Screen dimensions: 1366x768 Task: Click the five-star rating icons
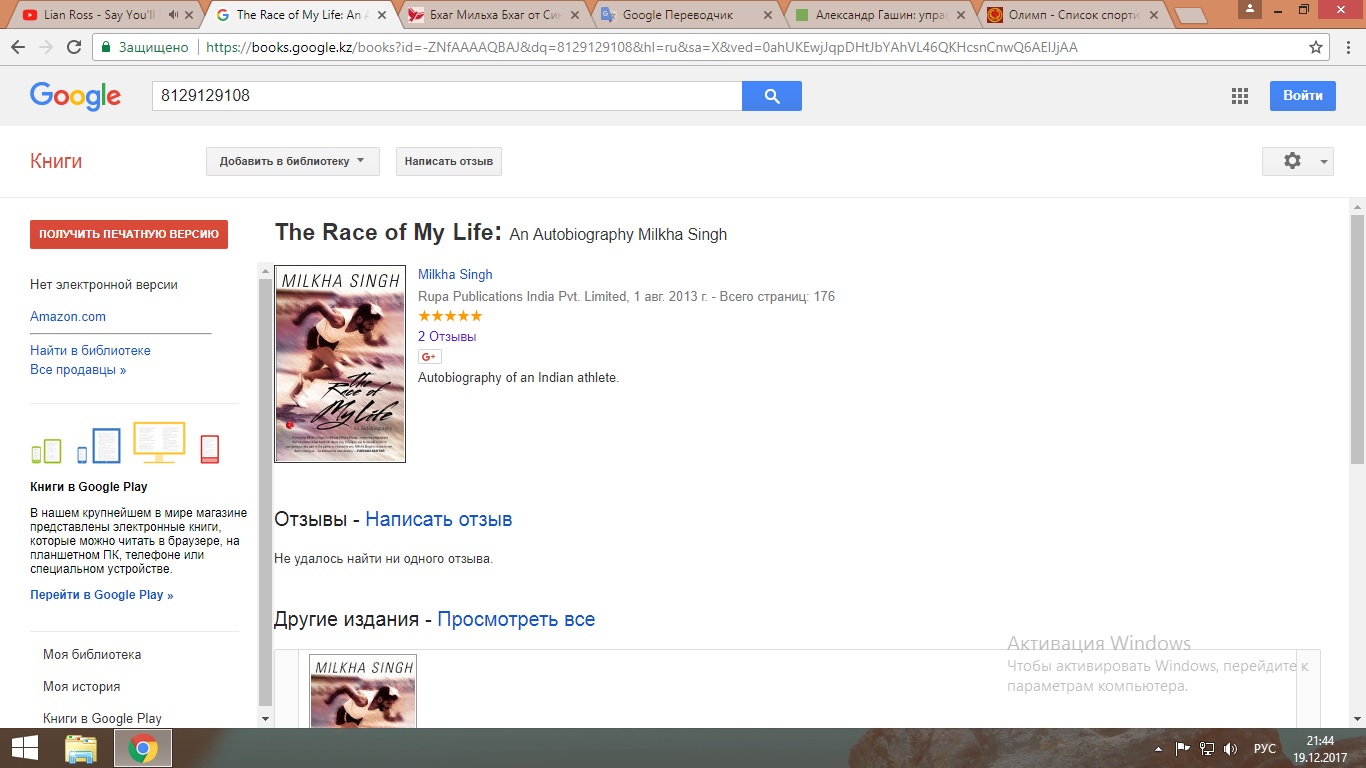[450, 316]
